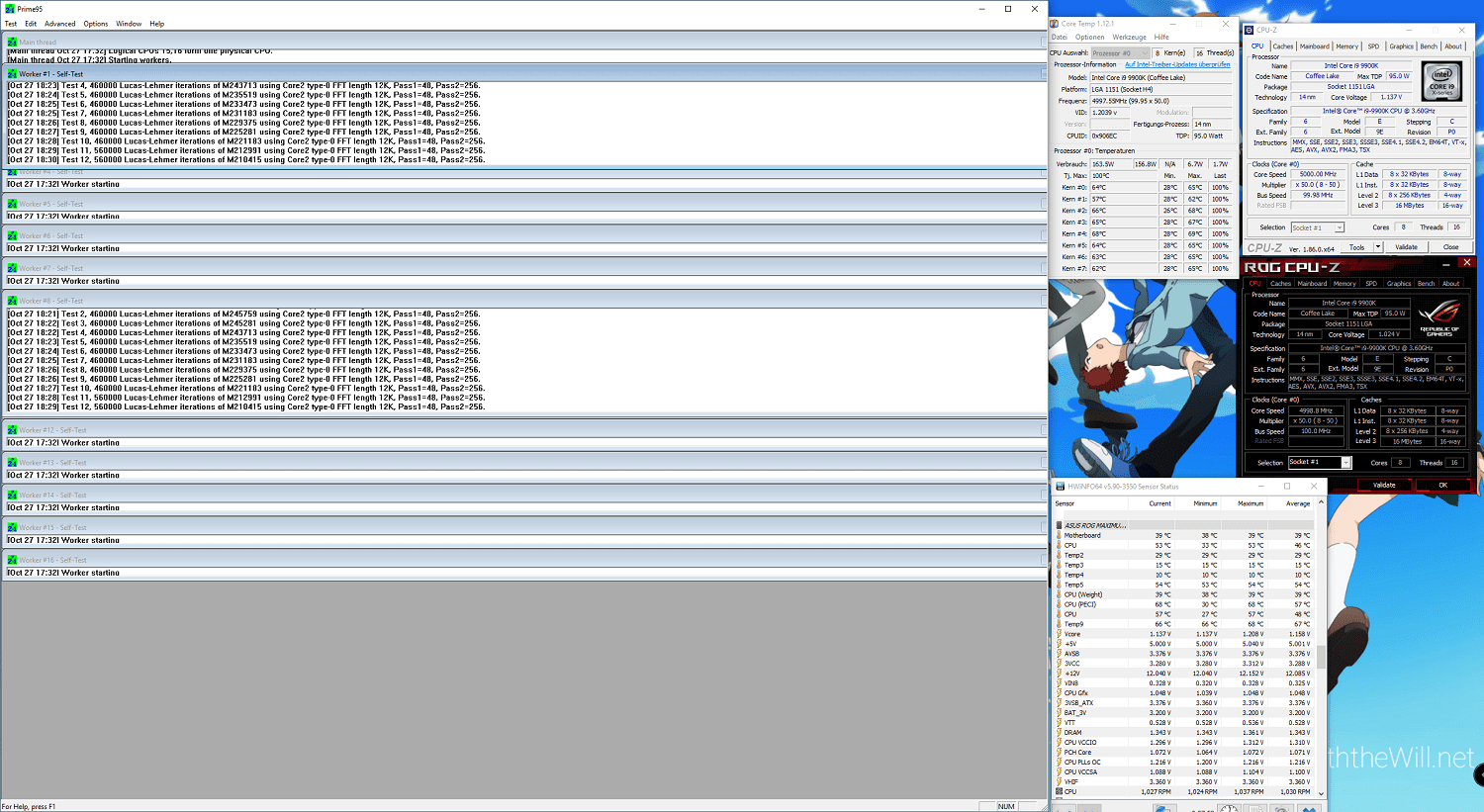
Task: Switch to Graphics tab in CPU-Z
Action: (1401, 46)
